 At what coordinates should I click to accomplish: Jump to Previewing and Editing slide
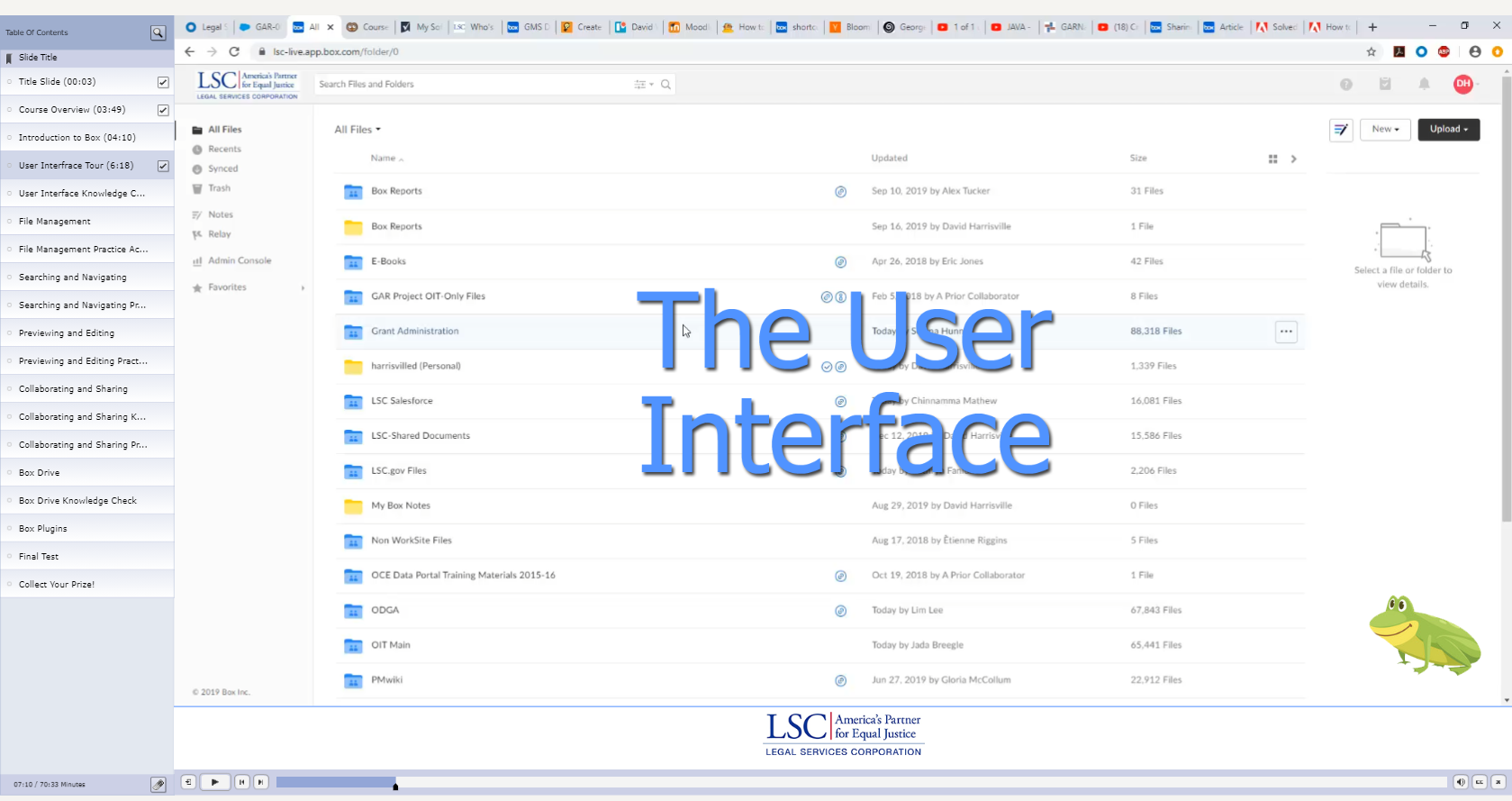click(86, 333)
